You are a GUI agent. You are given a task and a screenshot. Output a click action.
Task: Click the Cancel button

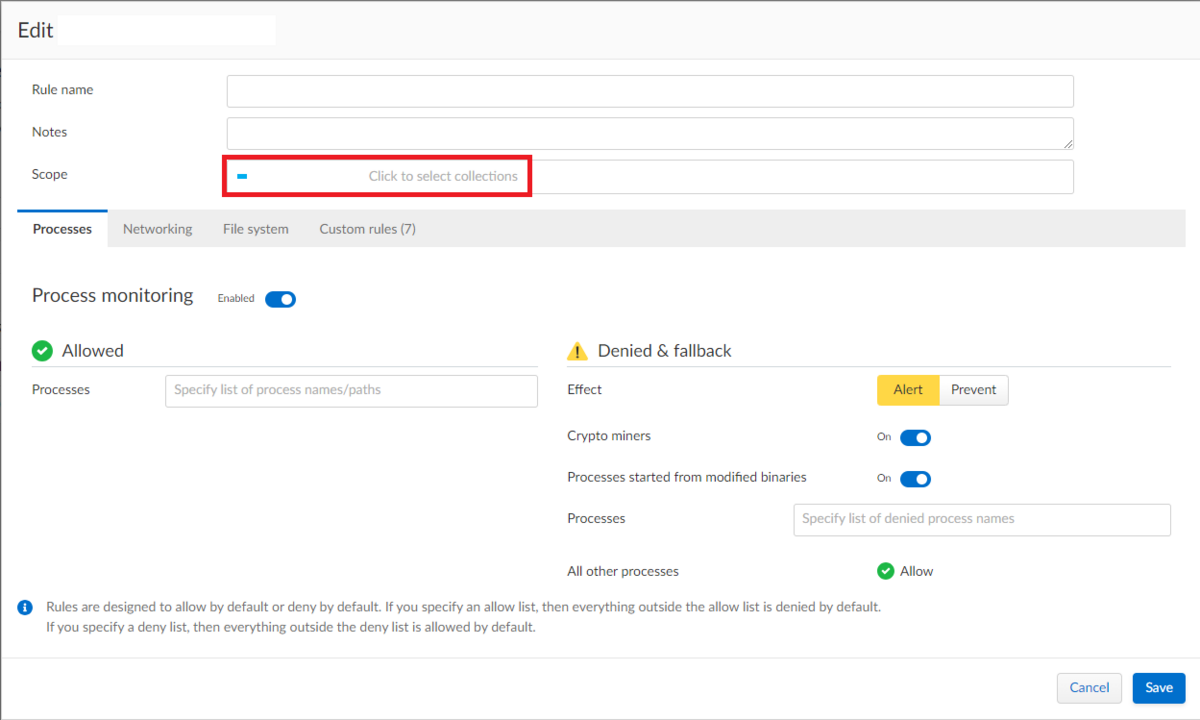(1089, 688)
